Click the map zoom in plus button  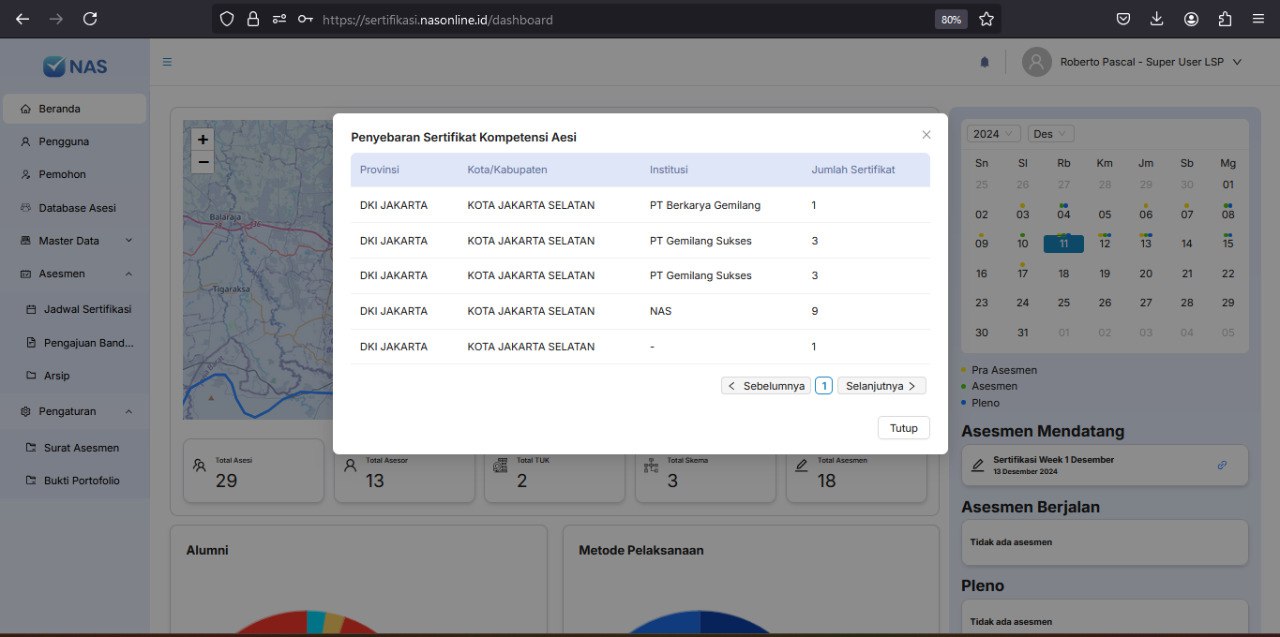(x=203, y=140)
